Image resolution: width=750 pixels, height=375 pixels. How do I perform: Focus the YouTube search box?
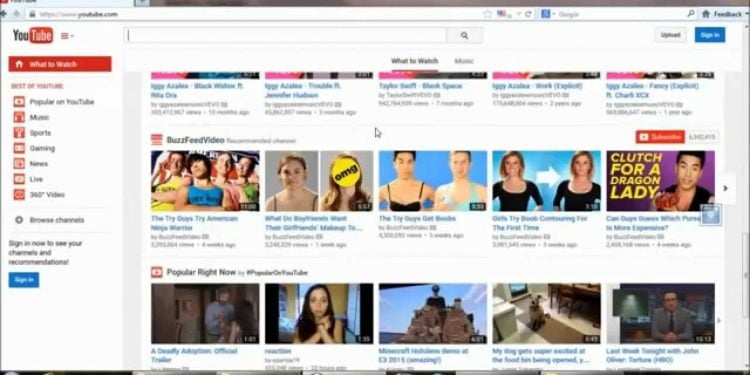coord(287,35)
